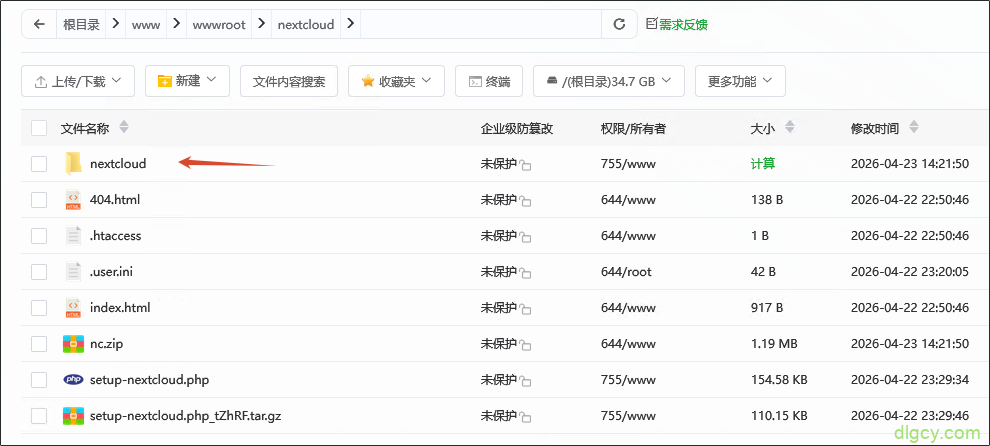The height and width of the screenshot is (446, 990).
Task: Open the 新建 dropdown
Action: pos(187,81)
